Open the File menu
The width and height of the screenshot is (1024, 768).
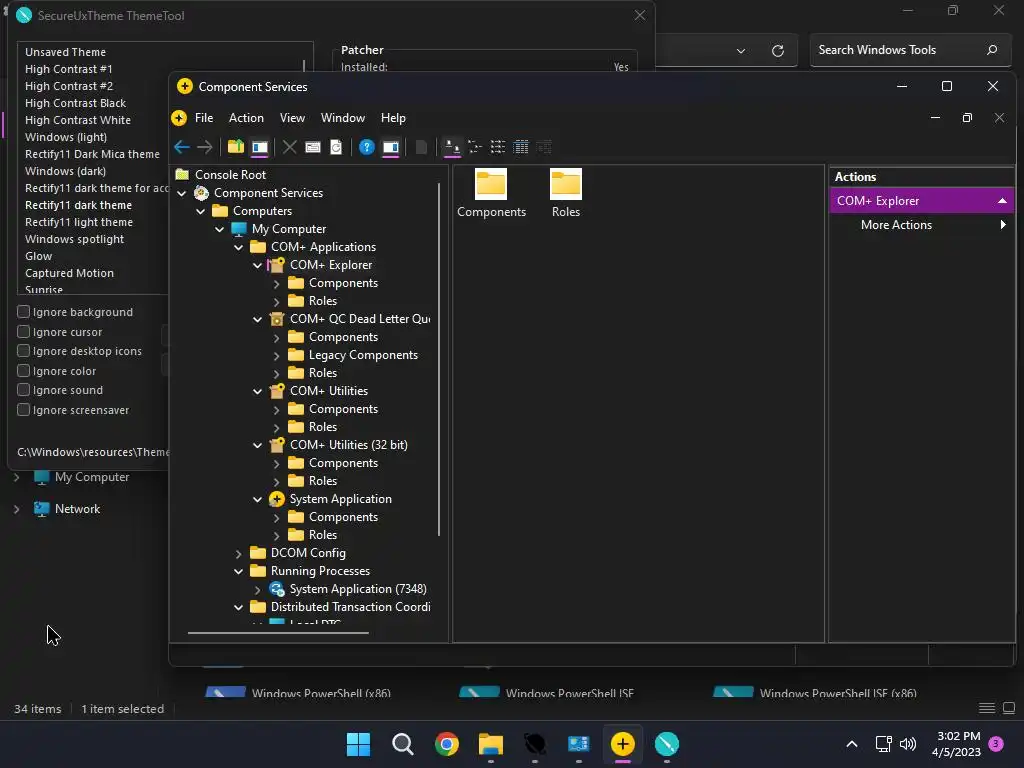pos(204,118)
